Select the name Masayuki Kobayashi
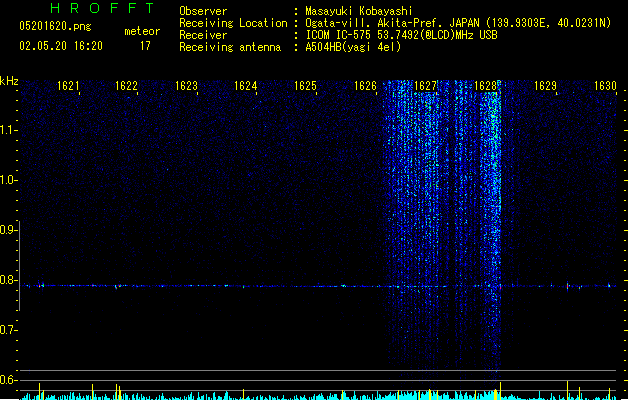 [359, 11]
